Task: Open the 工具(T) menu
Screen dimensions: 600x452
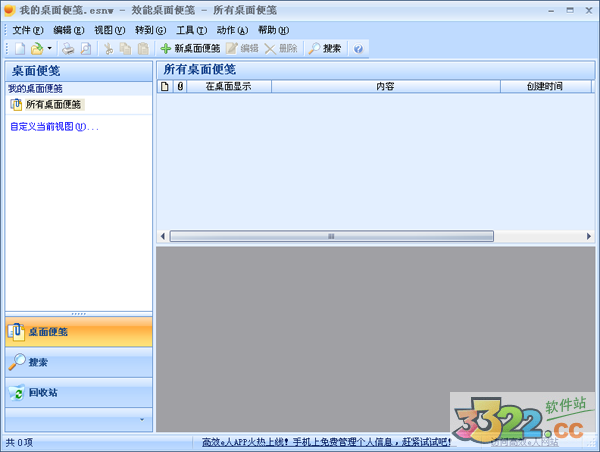Action: coord(191,30)
